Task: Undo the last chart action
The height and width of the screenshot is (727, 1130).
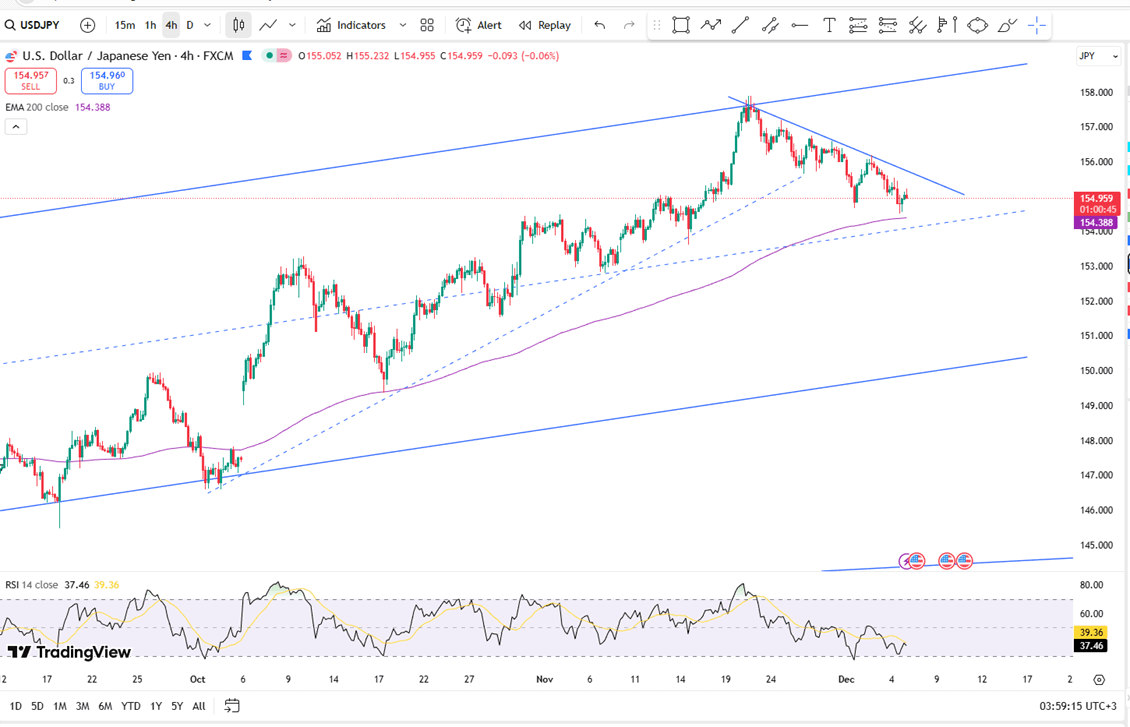Action: point(600,25)
